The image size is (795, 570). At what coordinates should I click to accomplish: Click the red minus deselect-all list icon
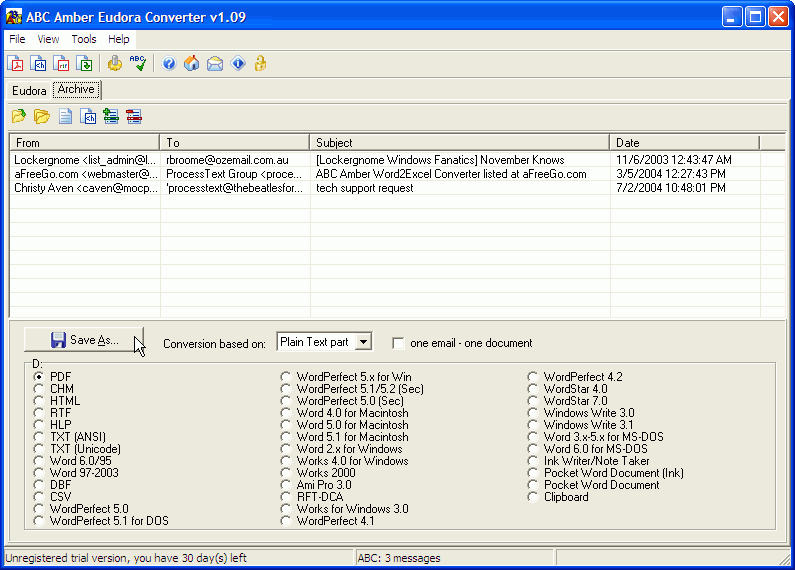click(x=134, y=116)
